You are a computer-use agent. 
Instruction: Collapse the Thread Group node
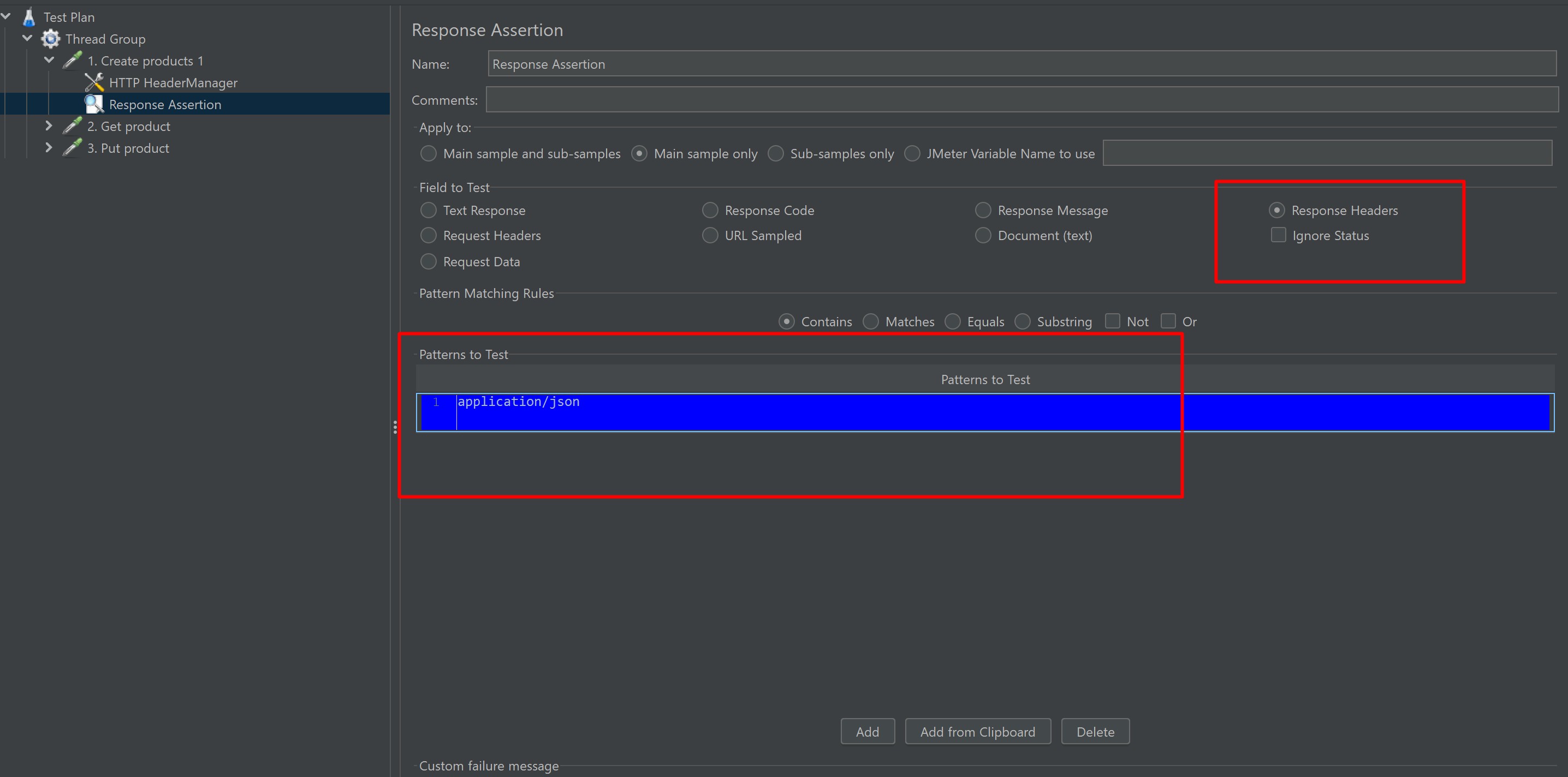tap(27, 39)
